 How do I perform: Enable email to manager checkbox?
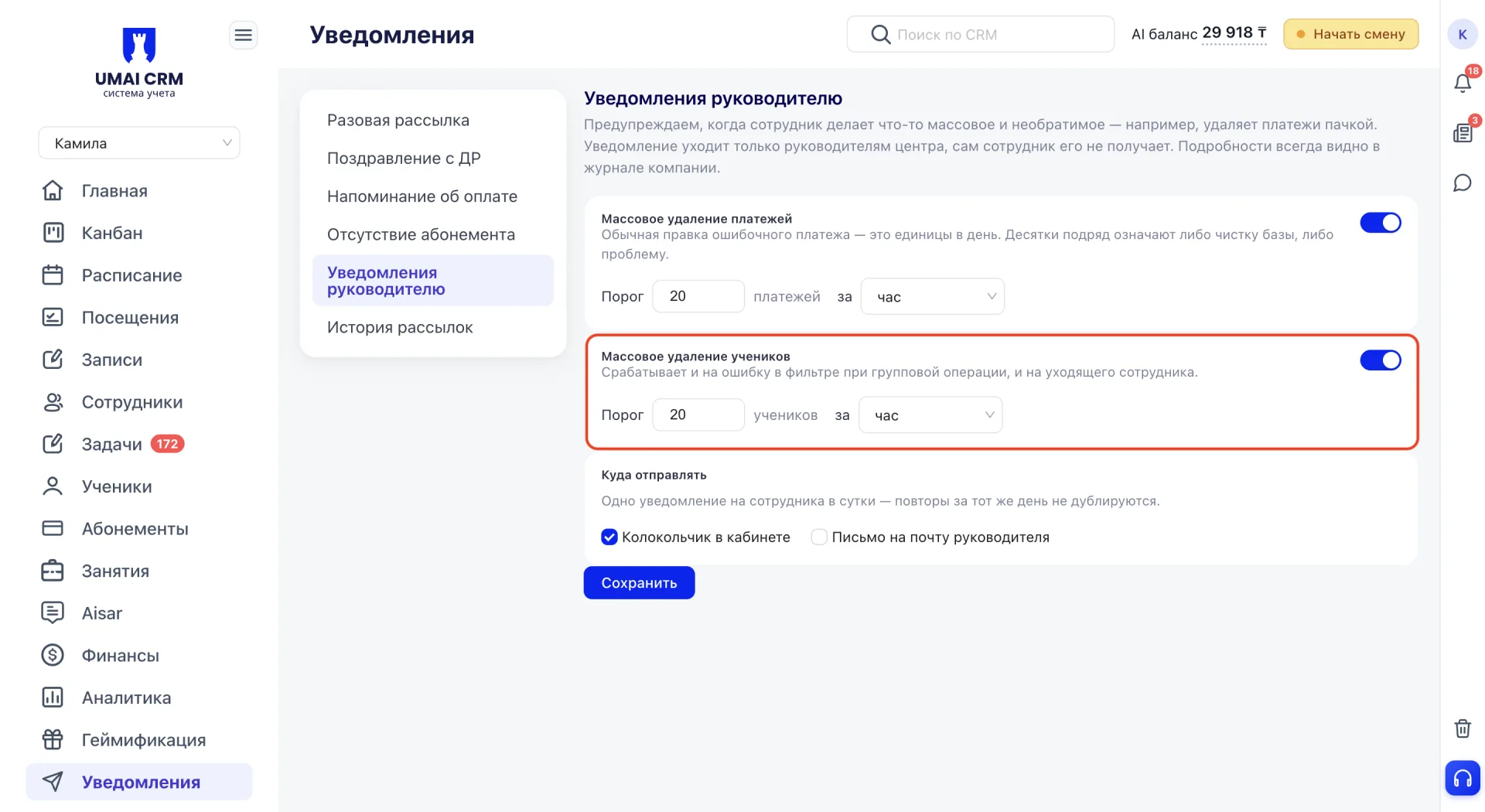819,537
